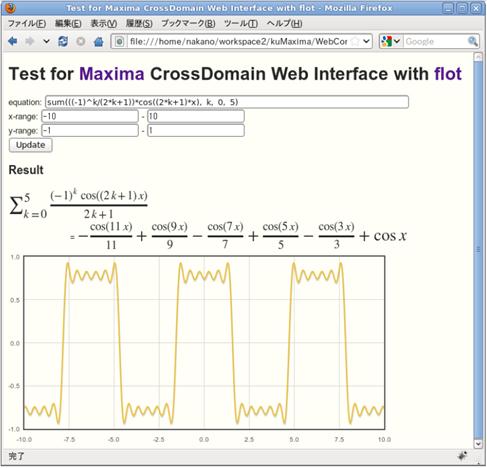This screenshot has width=487, height=468.
Task: Click the summation formula expression
Action: [79, 204]
